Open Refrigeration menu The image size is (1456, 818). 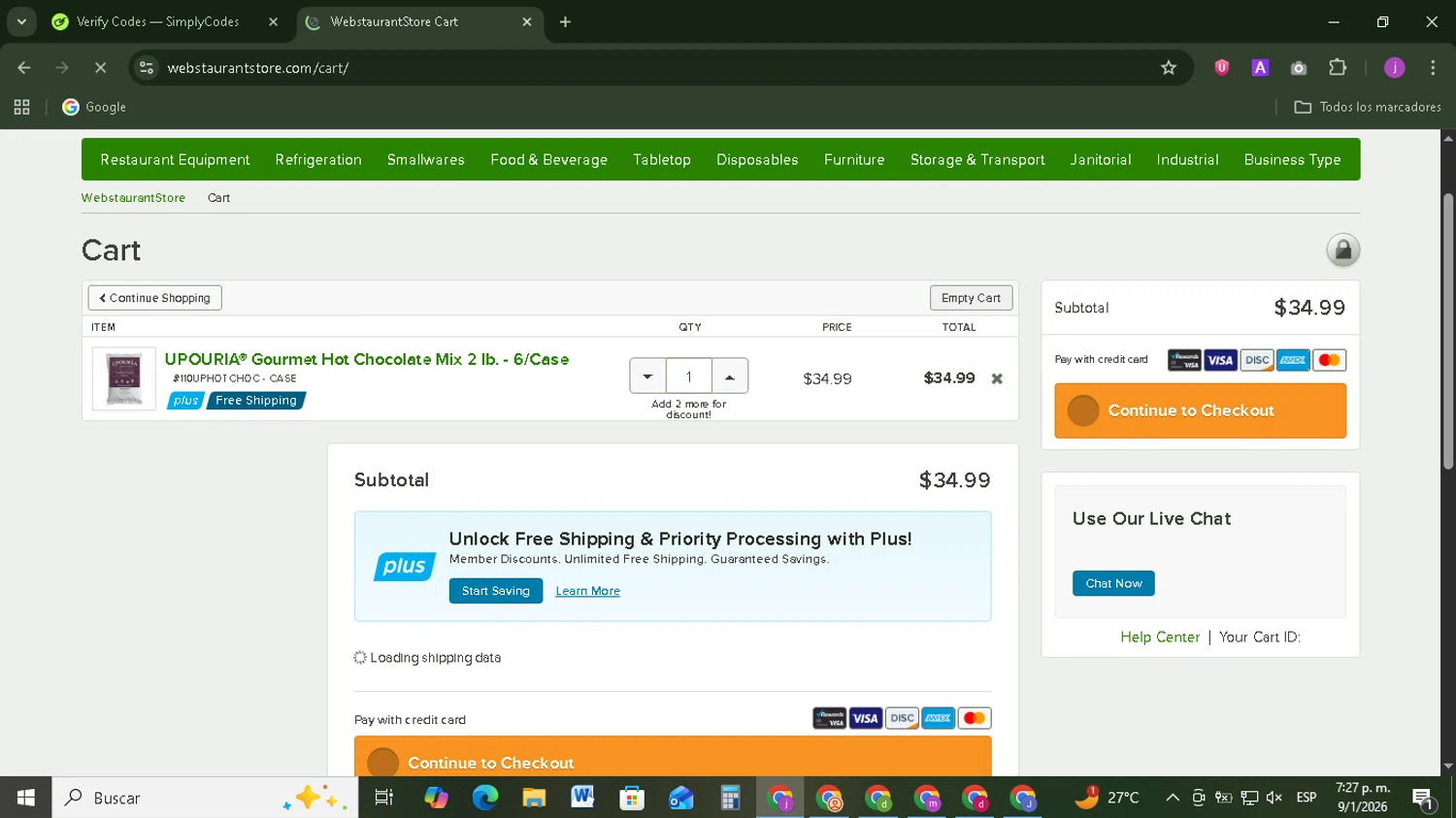(318, 159)
